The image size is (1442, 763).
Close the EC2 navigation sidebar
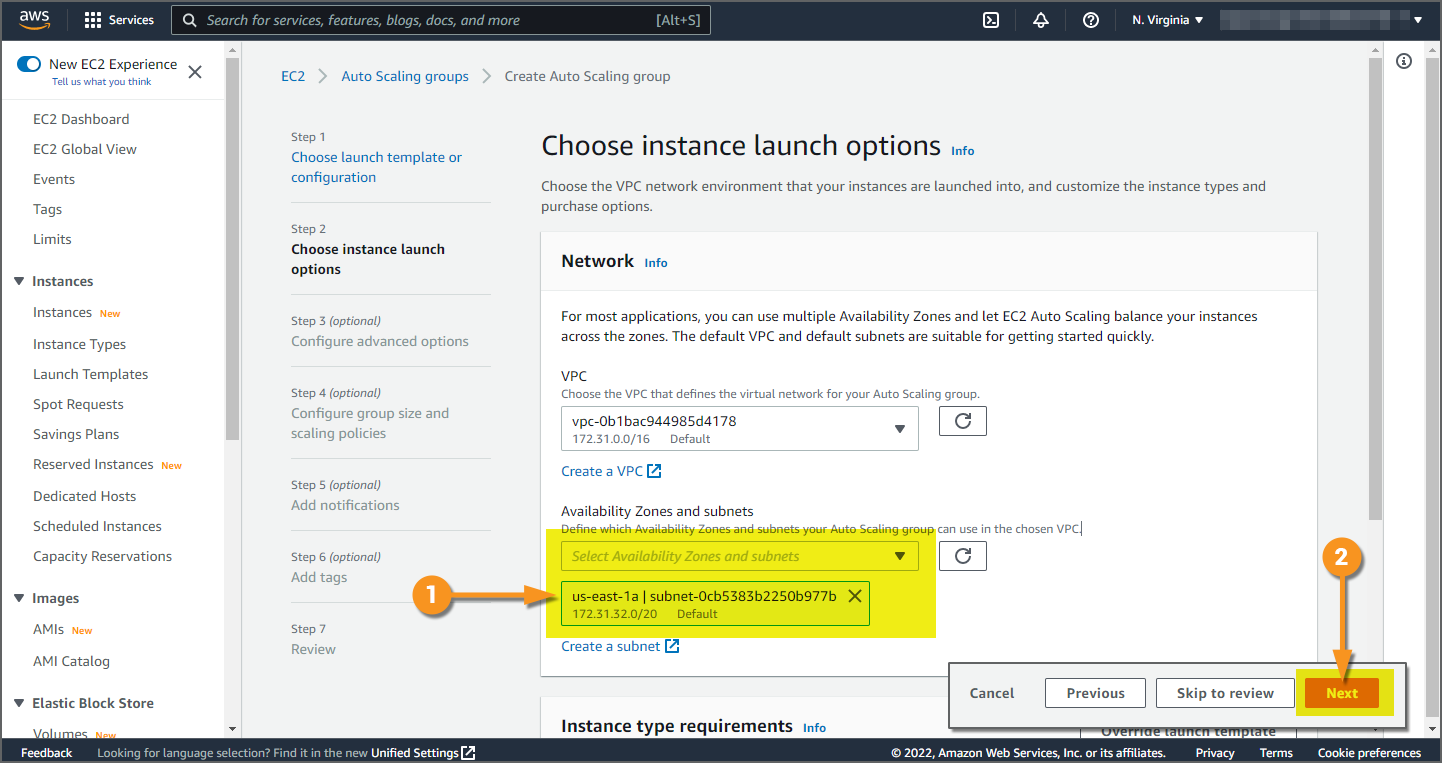[195, 72]
